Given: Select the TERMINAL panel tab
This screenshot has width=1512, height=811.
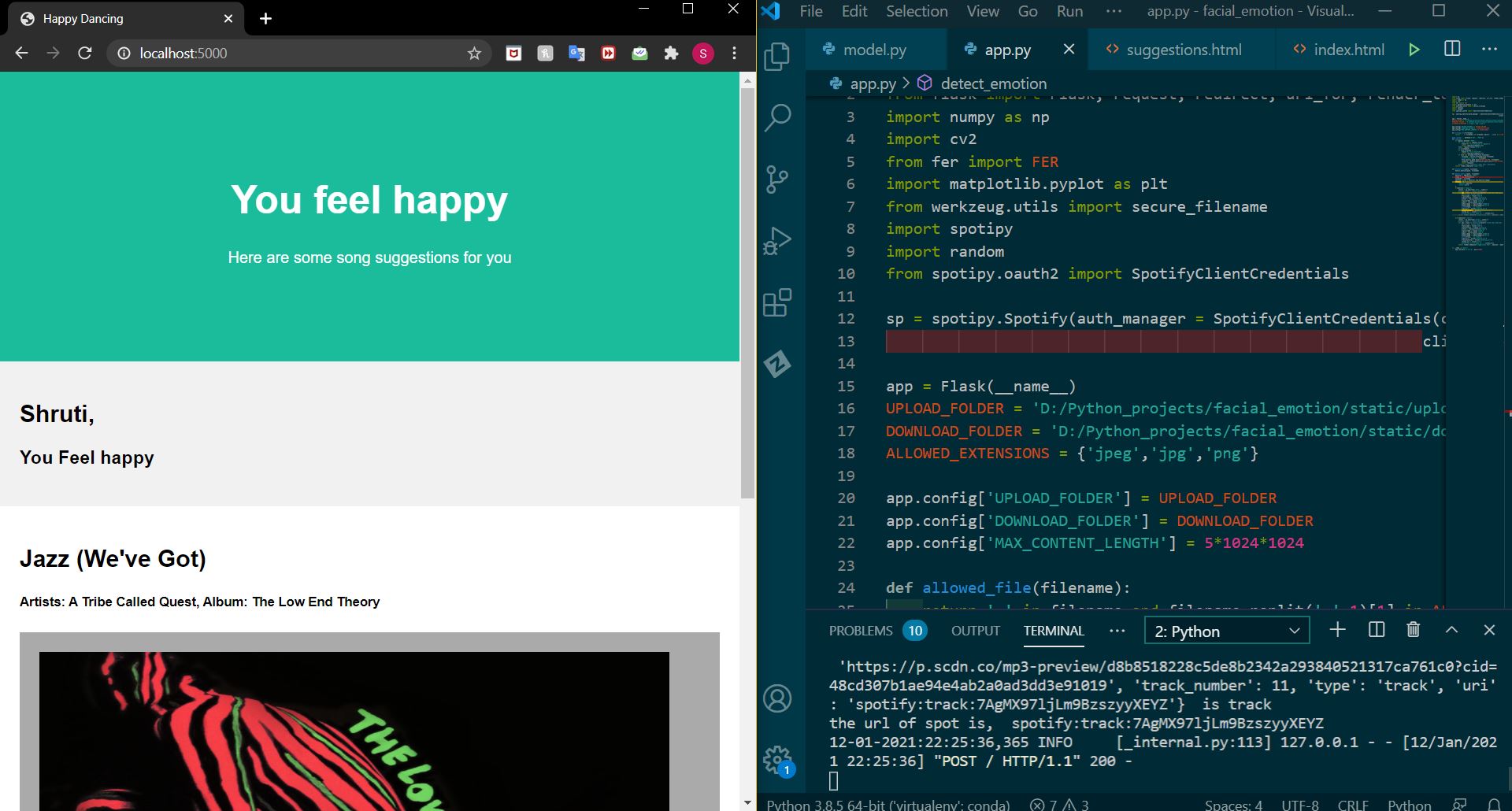Looking at the screenshot, I should click(x=1054, y=631).
